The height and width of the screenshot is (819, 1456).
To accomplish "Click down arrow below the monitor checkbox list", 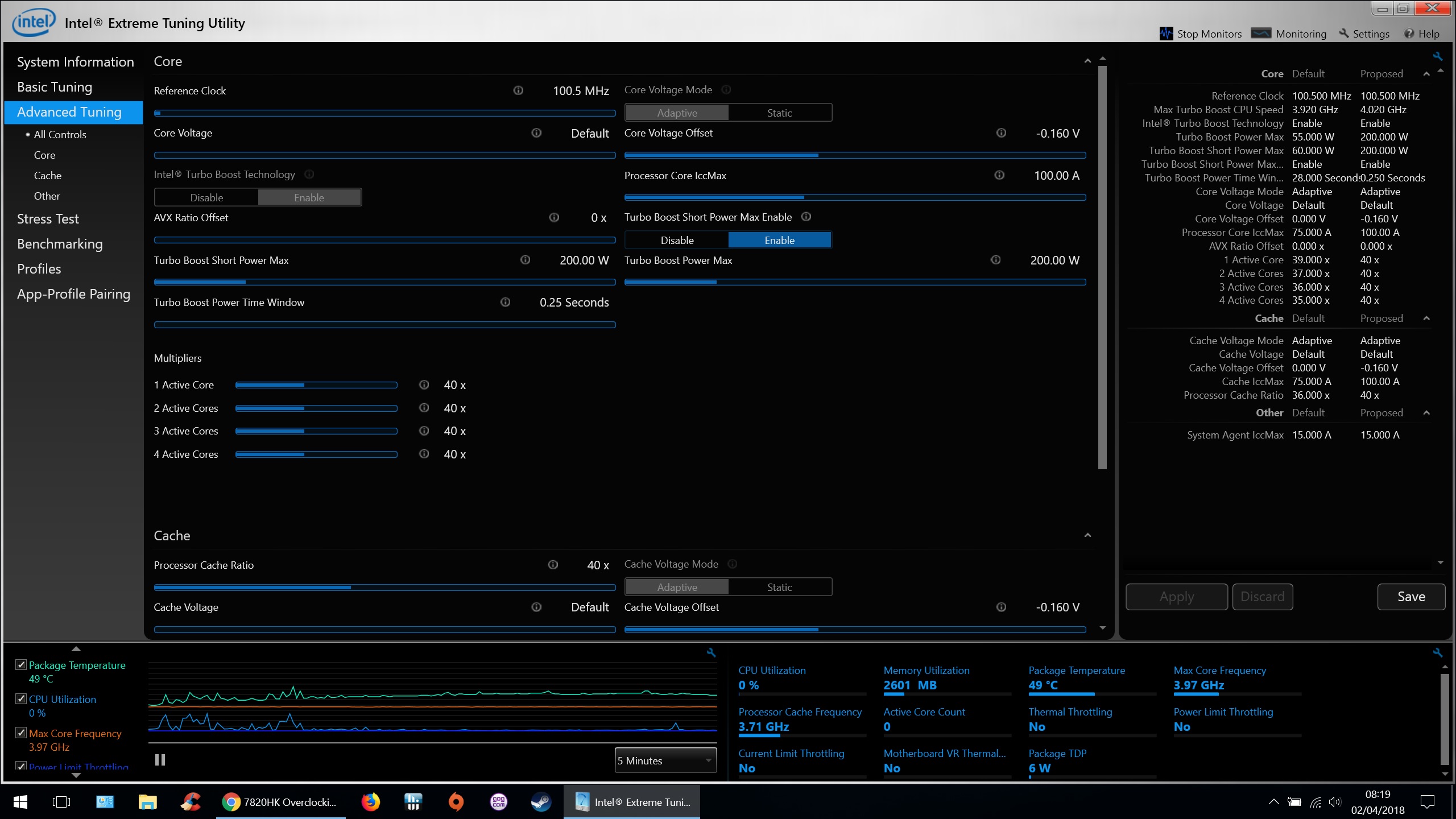I will pos(76,775).
